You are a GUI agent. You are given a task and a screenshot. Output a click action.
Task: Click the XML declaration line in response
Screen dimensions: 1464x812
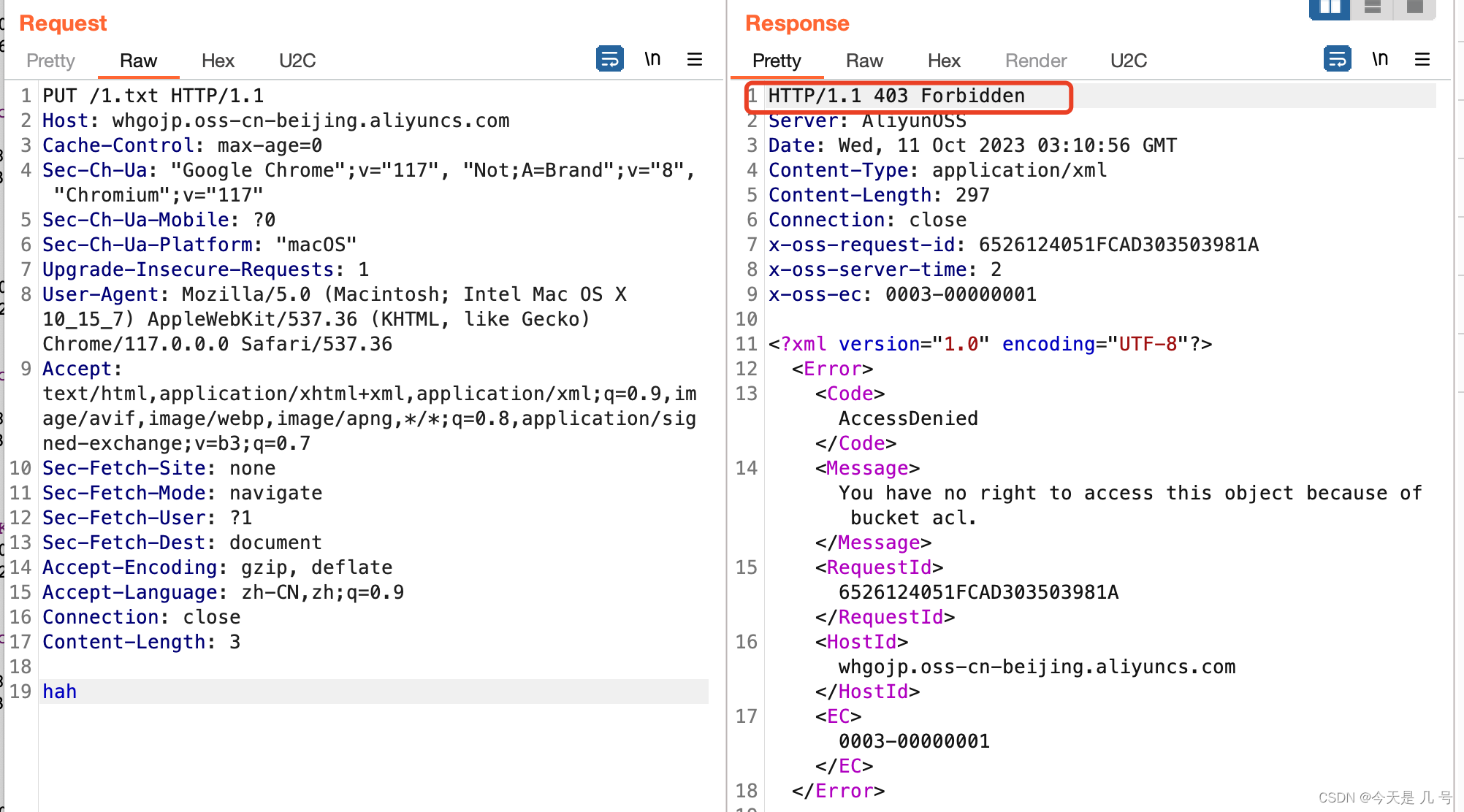[x=990, y=344]
